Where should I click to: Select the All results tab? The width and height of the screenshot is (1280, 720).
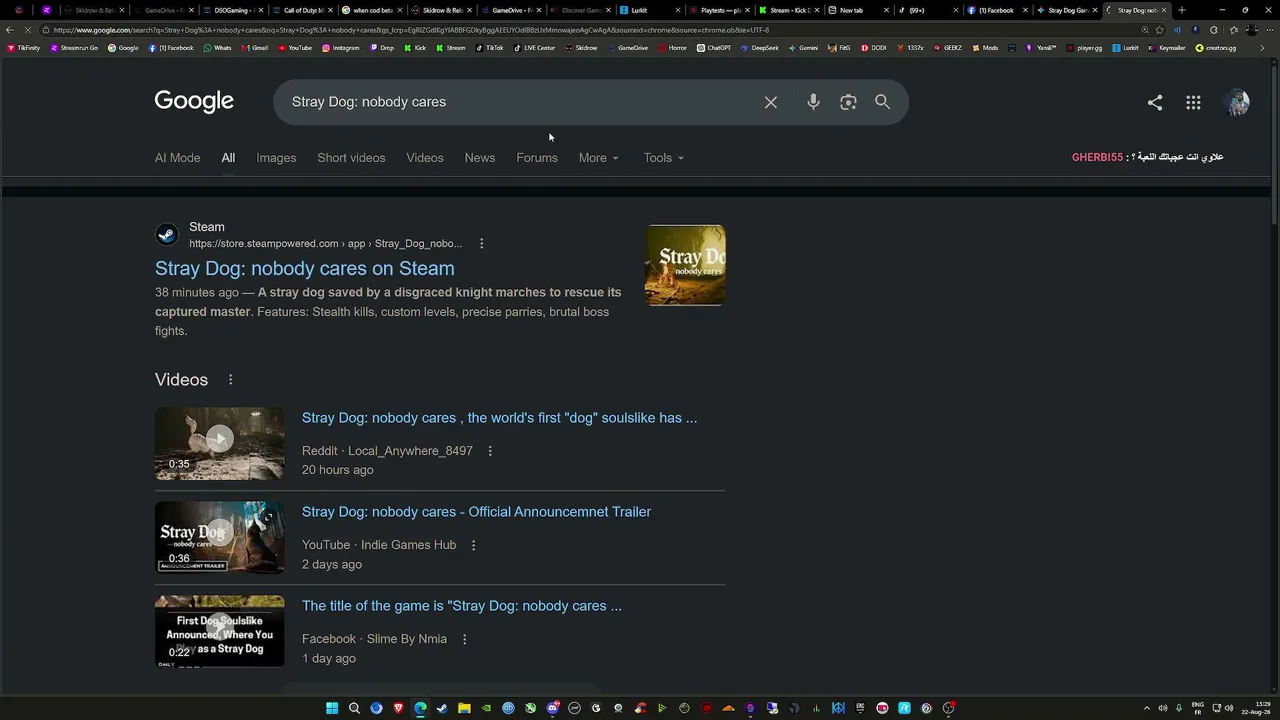pyautogui.click(x=228, y=158)
